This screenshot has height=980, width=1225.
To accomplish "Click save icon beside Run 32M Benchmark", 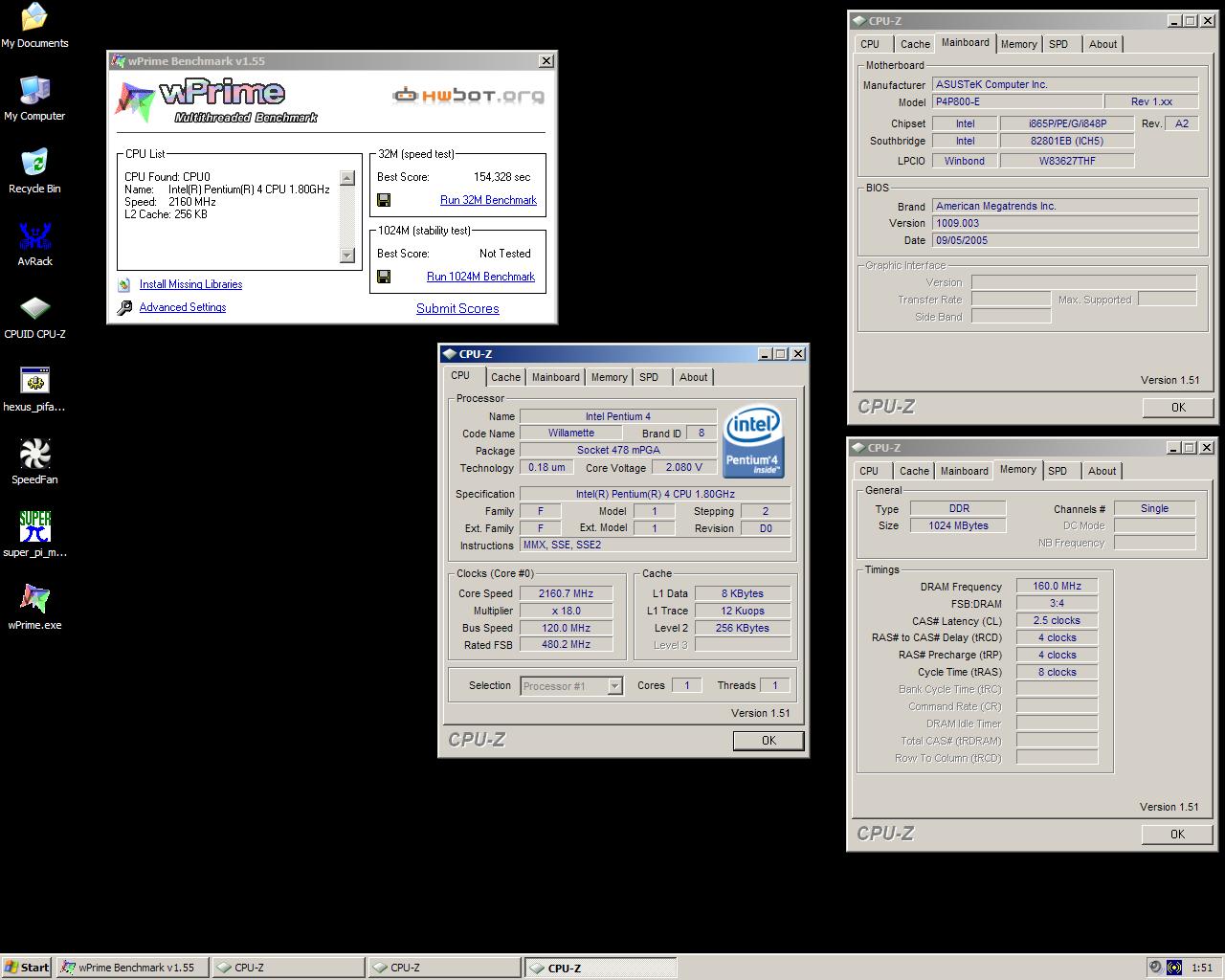I will pos(384,200).
